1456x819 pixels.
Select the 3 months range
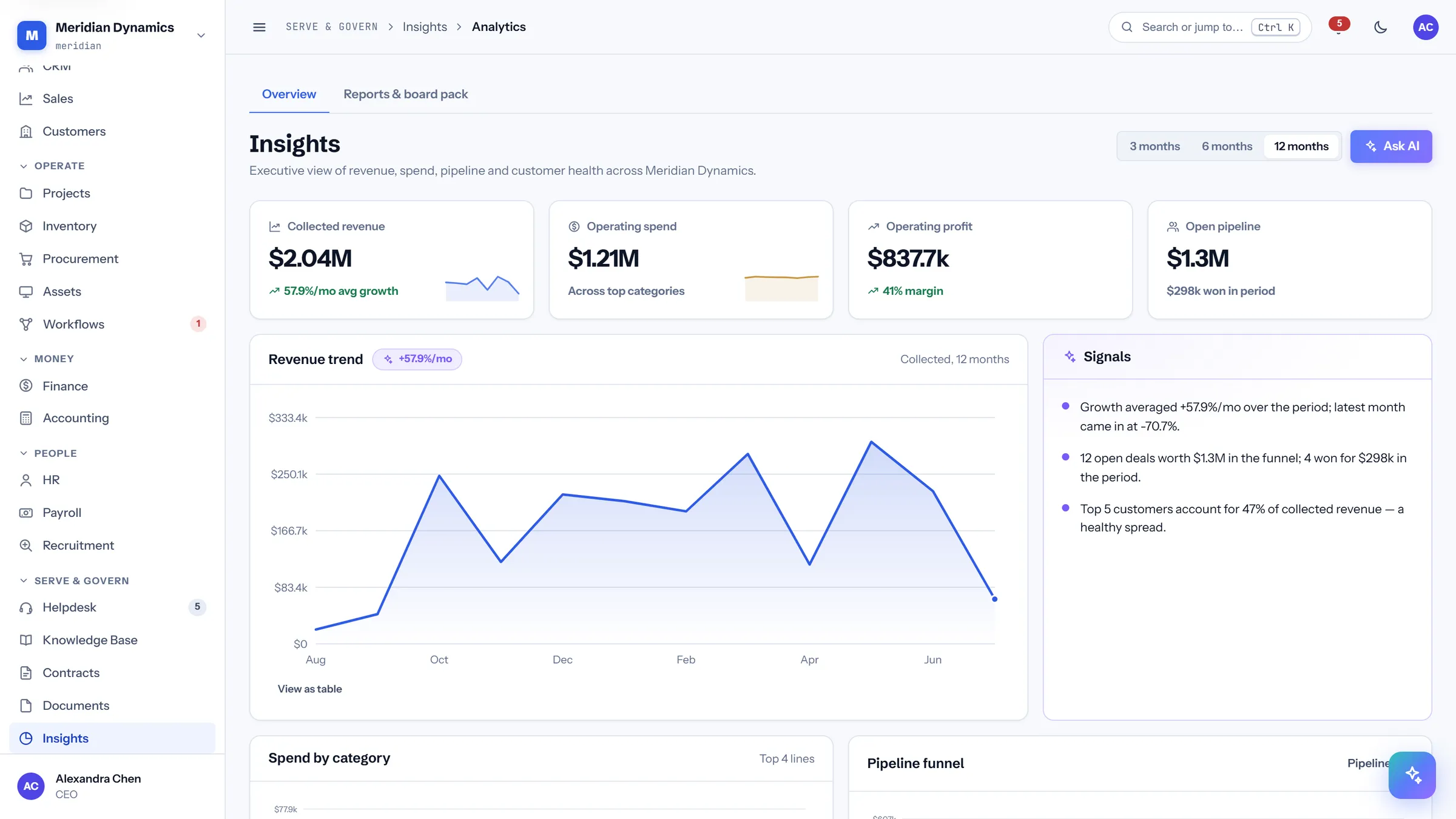coord(1154,146)
